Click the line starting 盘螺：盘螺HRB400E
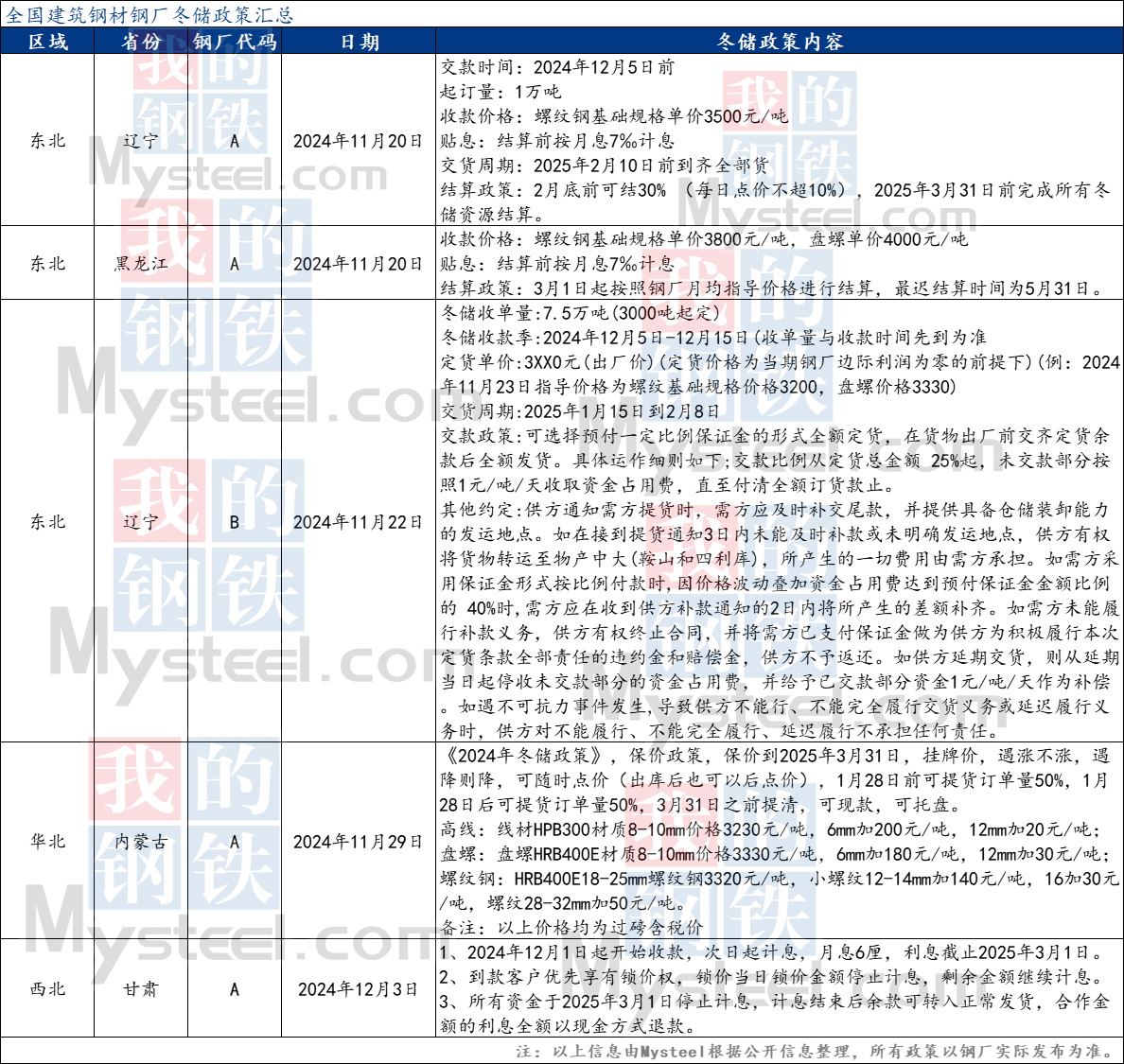Viewport: 1124px width, 1064px height. 776,854
